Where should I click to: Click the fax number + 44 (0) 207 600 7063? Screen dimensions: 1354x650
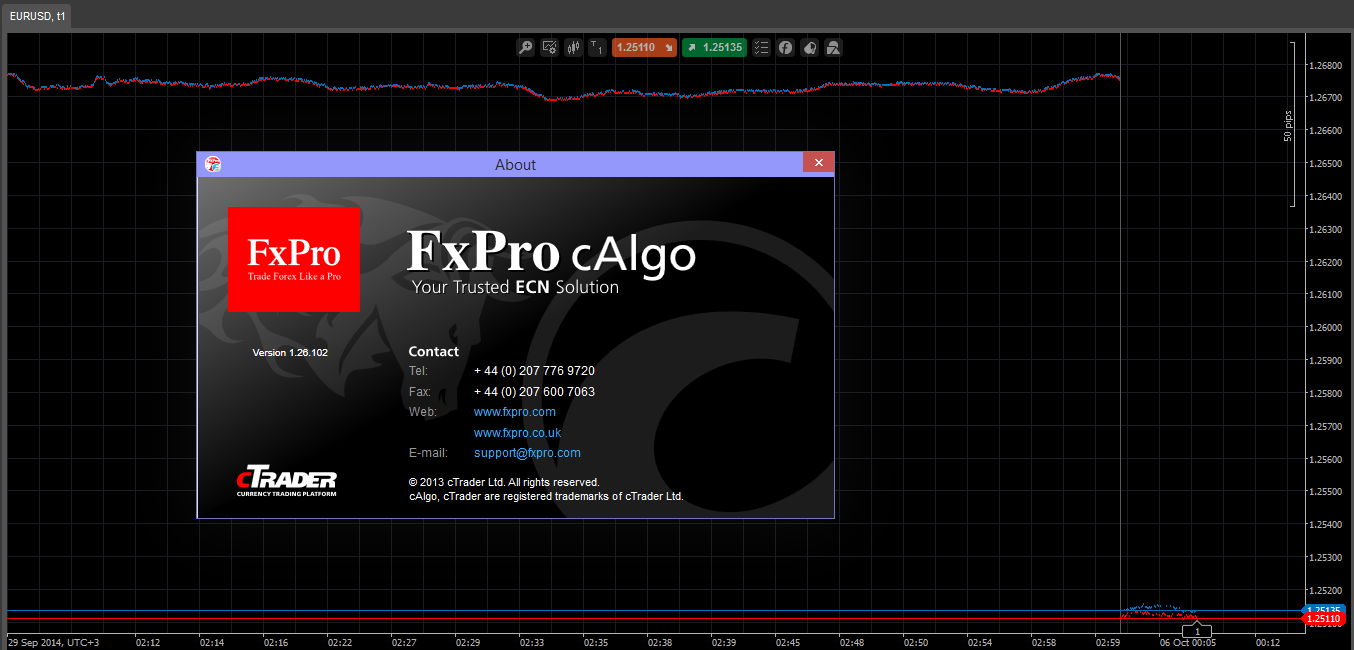tap(534, 392)
